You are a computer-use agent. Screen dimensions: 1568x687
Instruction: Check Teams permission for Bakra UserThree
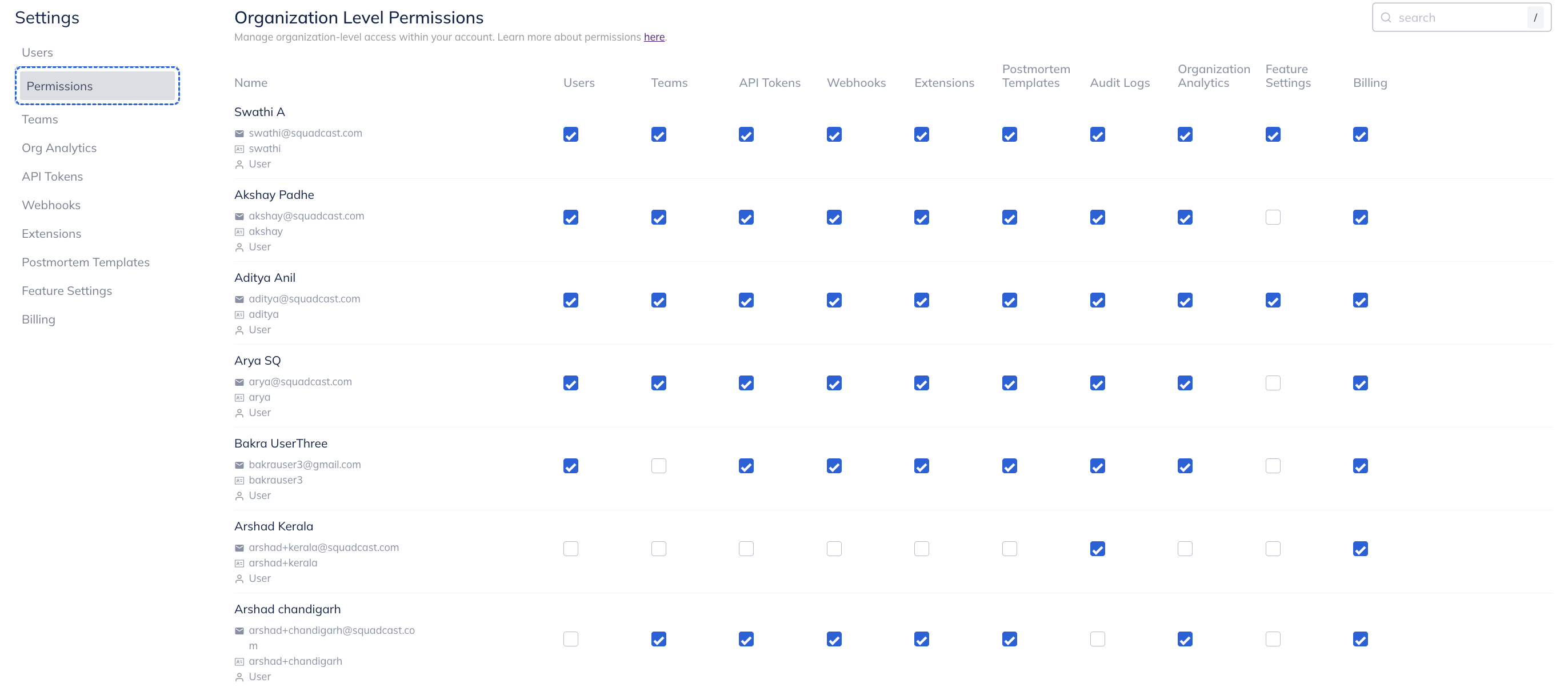658,466
